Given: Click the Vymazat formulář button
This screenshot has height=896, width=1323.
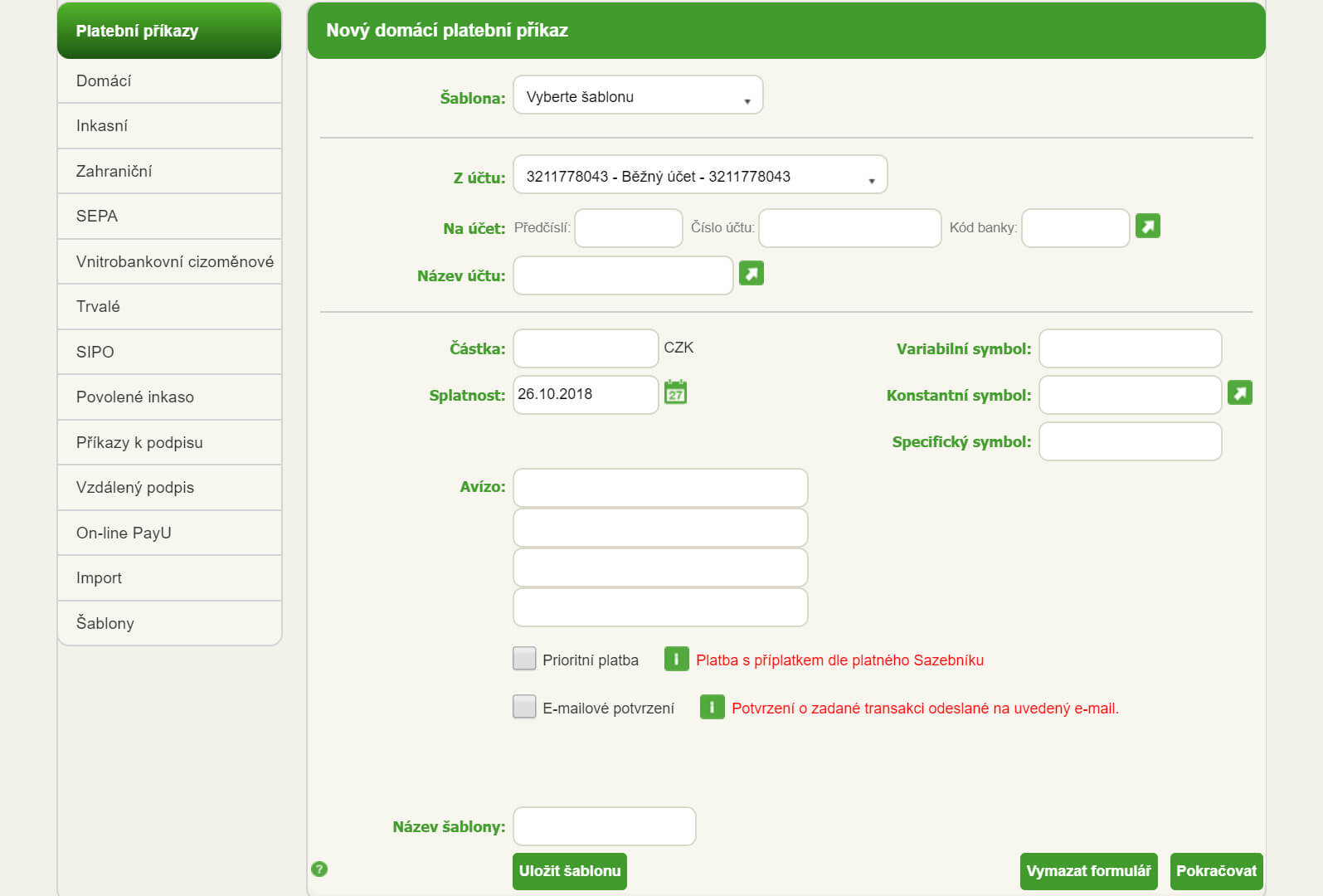Looking at the screenshot, I should [x=1087, y=871].
